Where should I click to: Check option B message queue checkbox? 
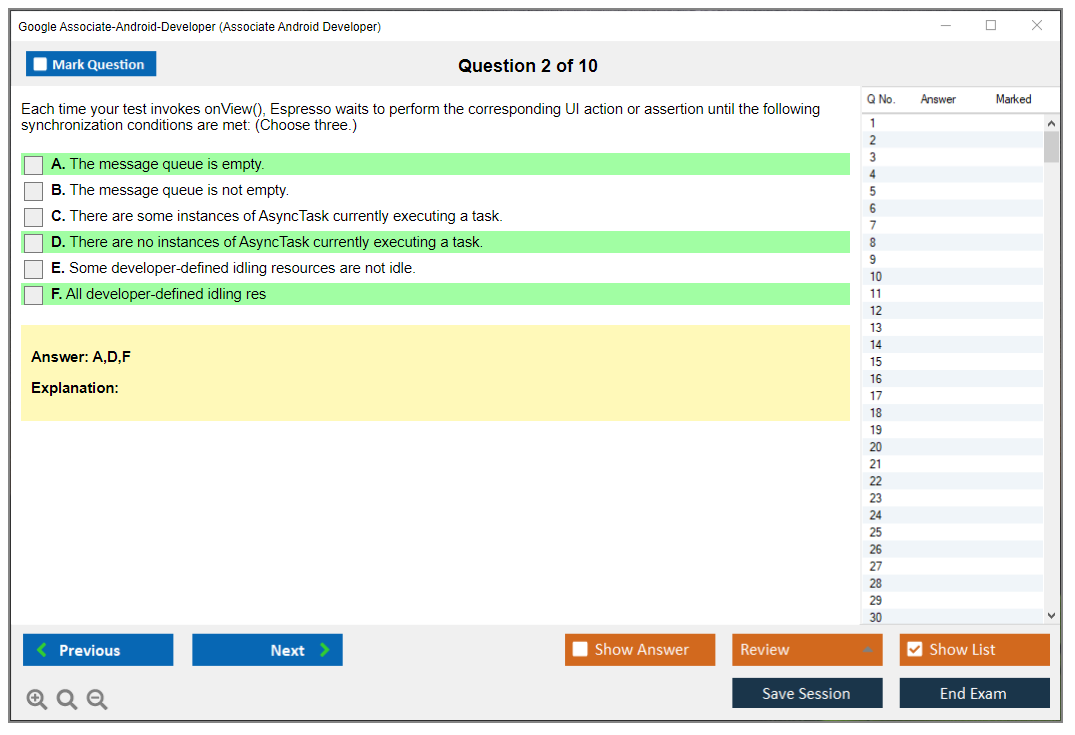click(x=33, y=191)
